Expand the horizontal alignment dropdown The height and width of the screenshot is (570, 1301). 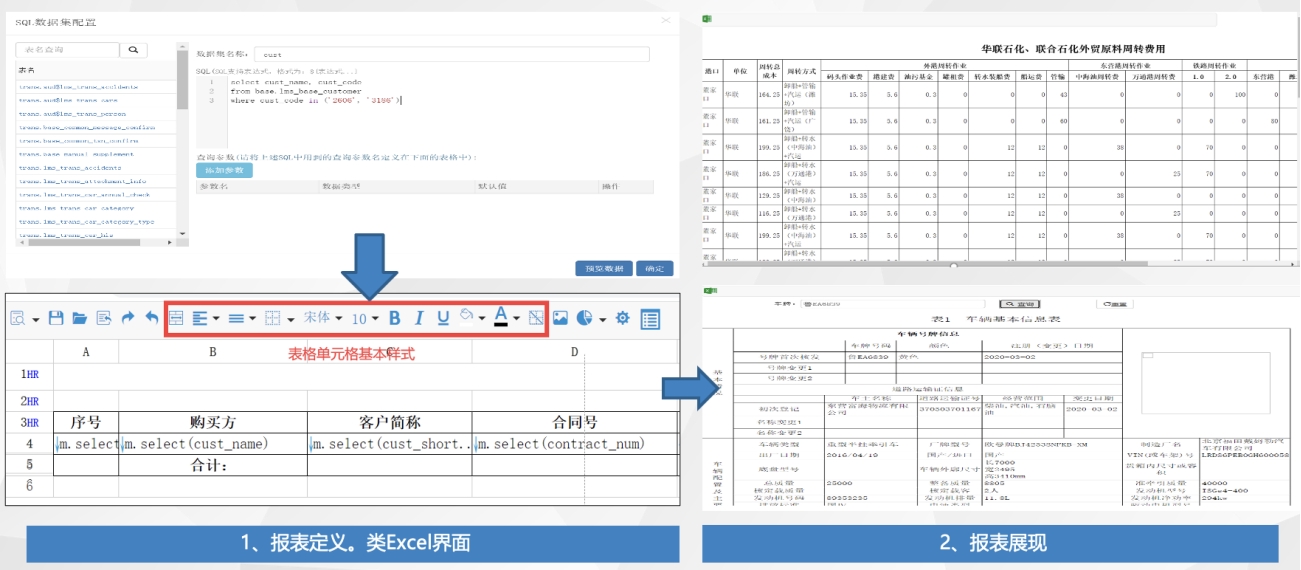coord(205,318)
